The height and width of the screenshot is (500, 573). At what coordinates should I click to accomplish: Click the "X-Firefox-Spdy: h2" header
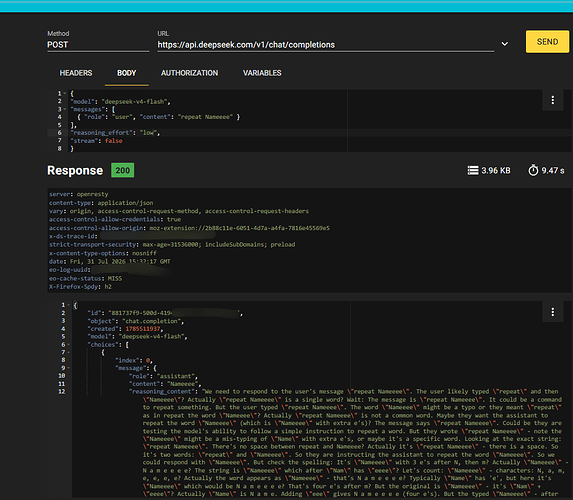(80, 287)
